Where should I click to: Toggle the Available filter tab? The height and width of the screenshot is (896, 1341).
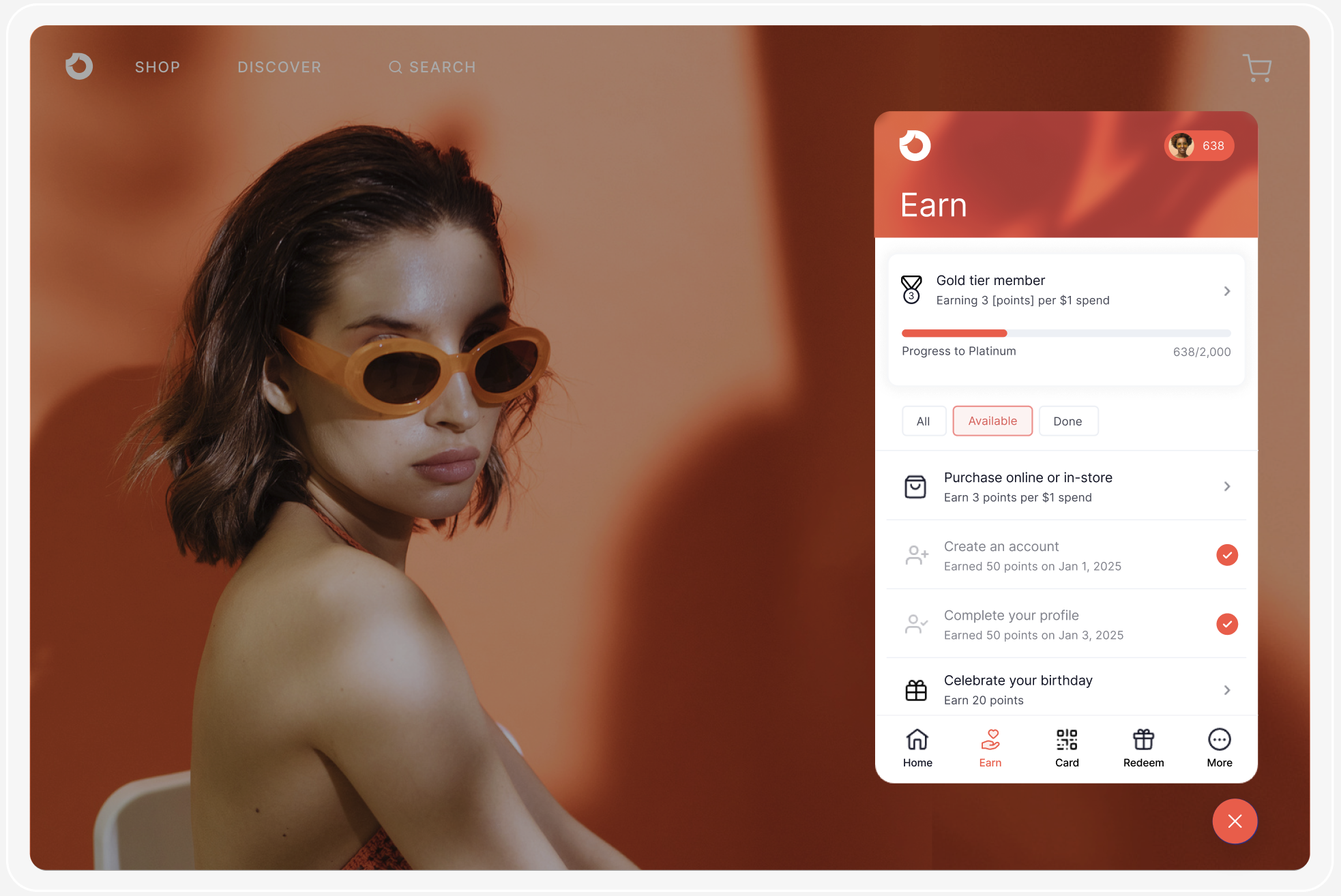993,420
